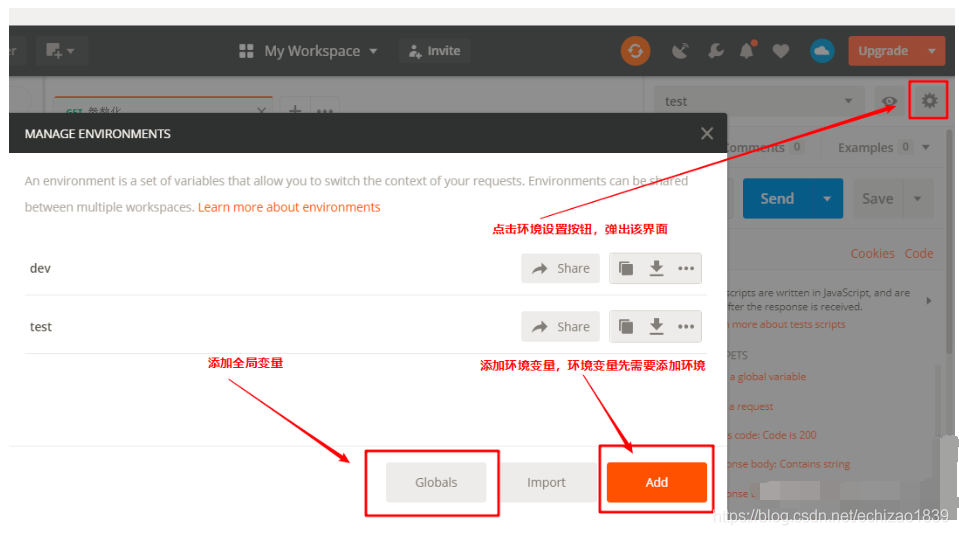
Task: Expand the Upgrade dropdown arrow
Action: click(x=931, y=51)
